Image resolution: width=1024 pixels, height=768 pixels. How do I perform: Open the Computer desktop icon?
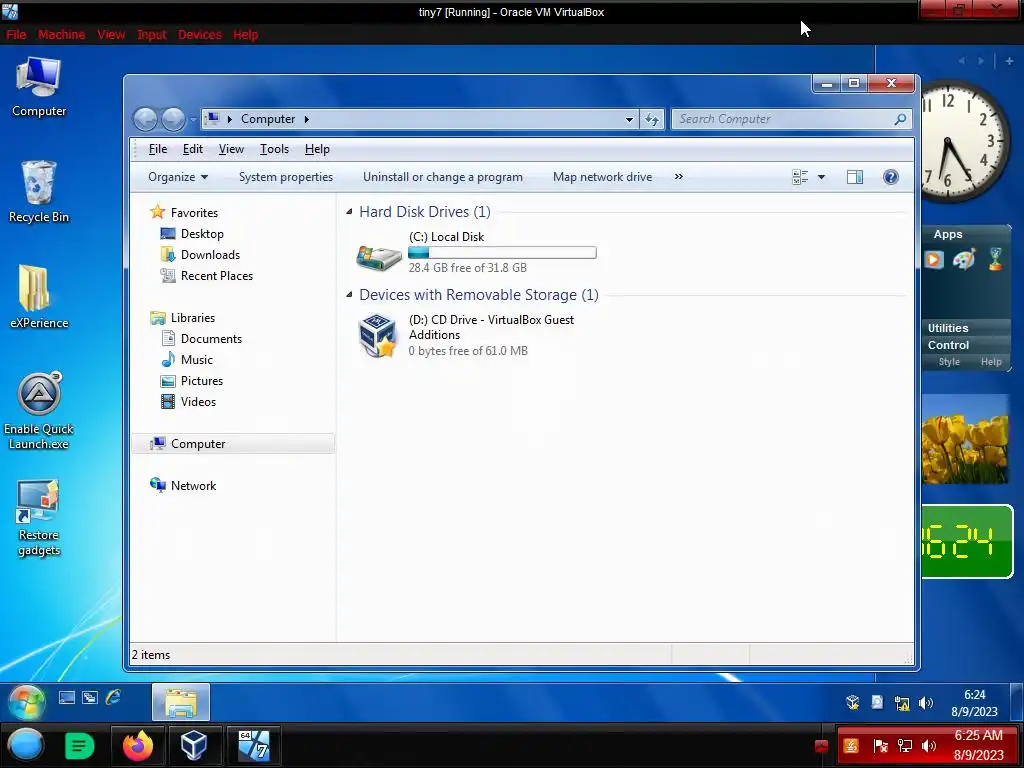pos(39,86)
